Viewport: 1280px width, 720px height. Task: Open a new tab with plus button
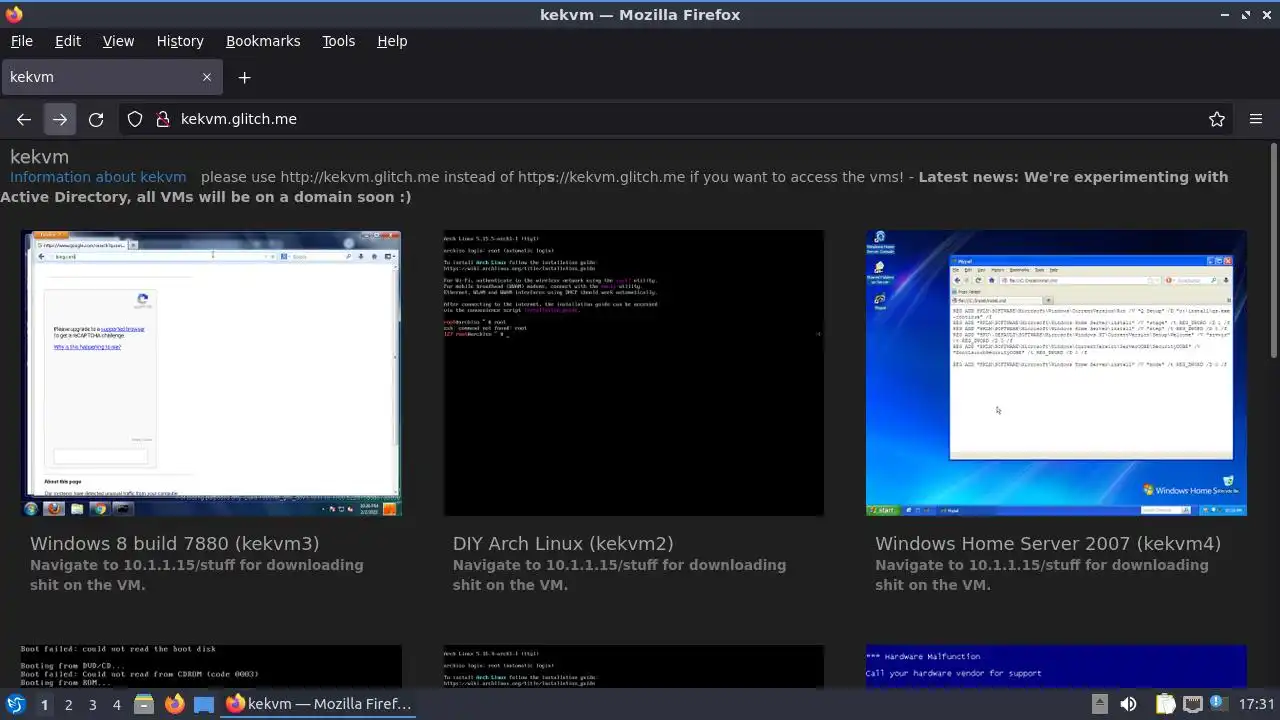pyautogui.click(x=244, y=77)
